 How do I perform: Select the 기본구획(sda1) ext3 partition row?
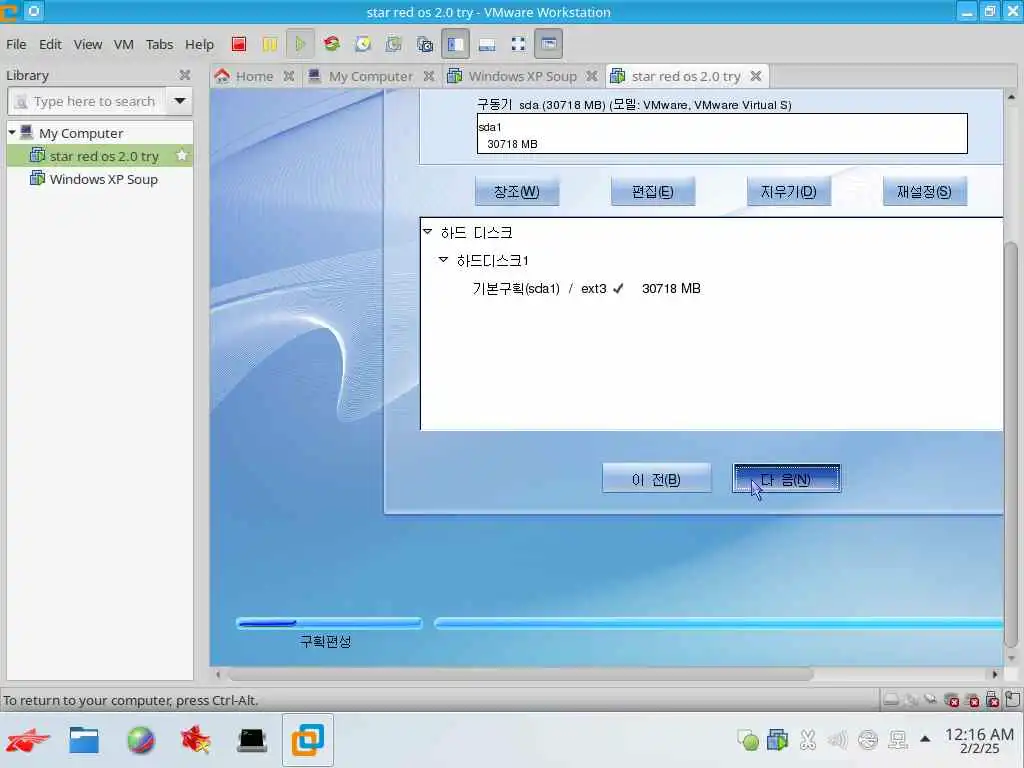(586, 289)
